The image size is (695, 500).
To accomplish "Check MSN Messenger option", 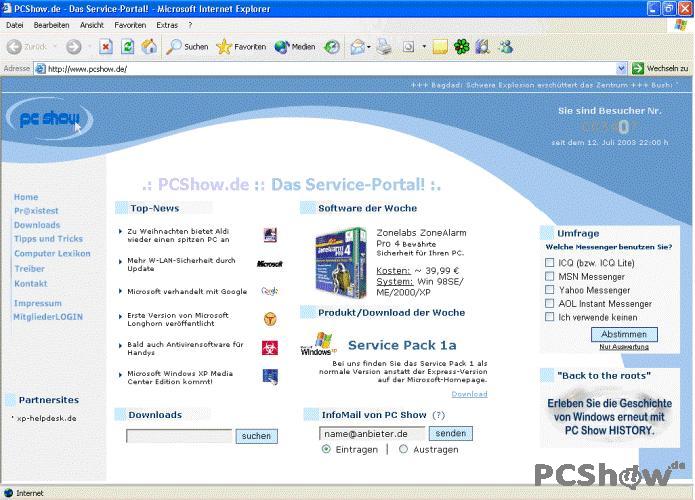I will click(x=550, y=276).
